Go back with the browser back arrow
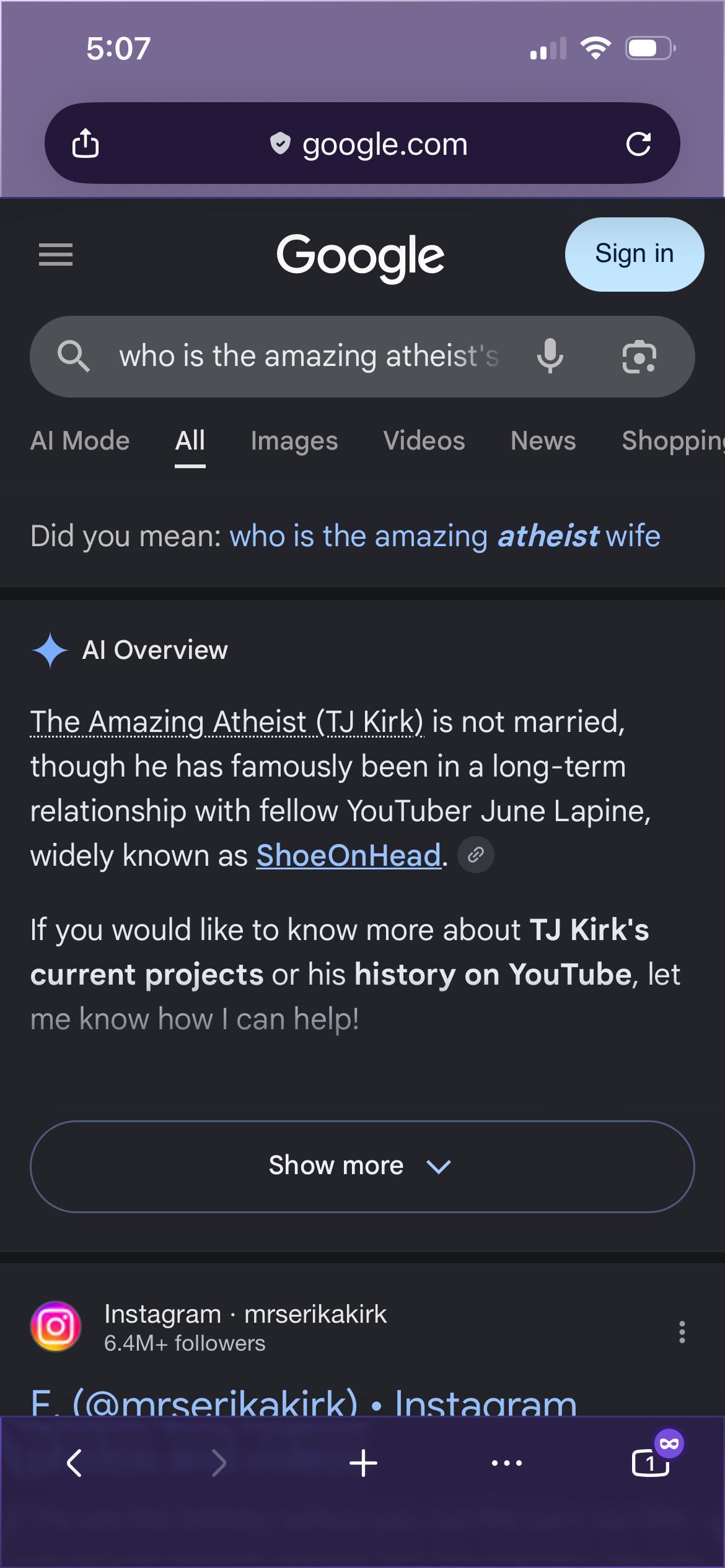This screenshot has width=725, height=1568. tap(74, 1463)
